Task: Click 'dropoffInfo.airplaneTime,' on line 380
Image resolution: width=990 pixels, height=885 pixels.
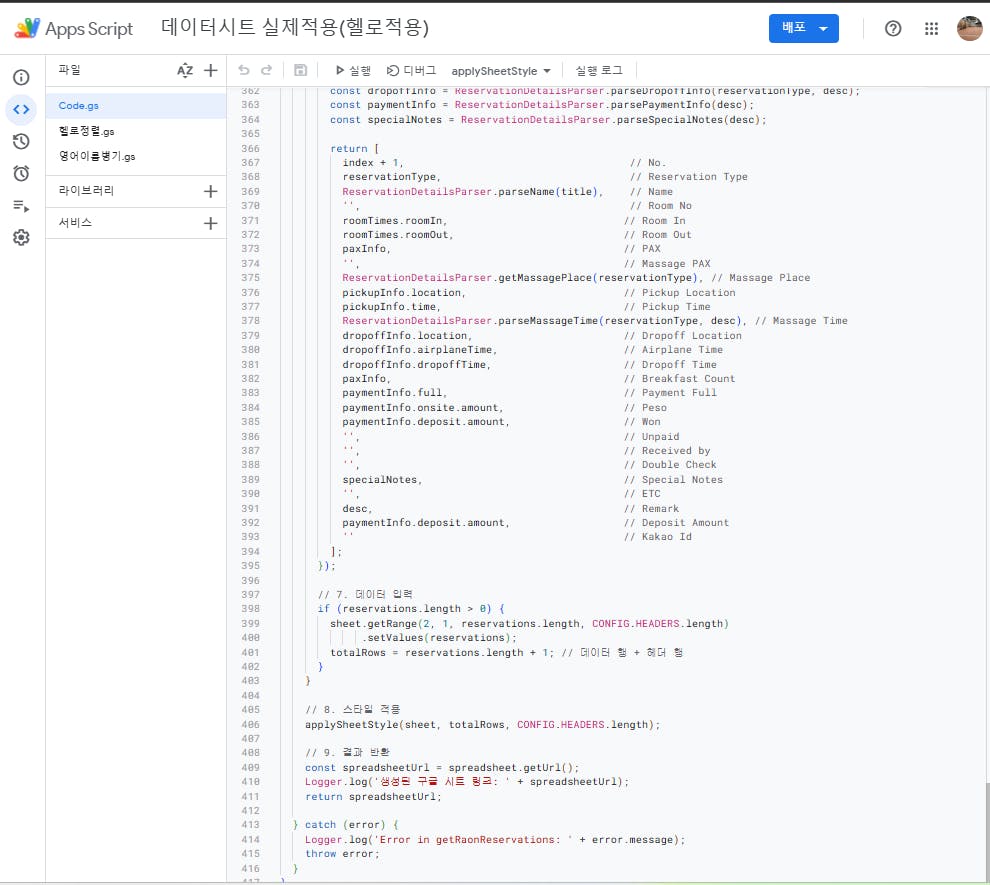Action: point(420,350)
